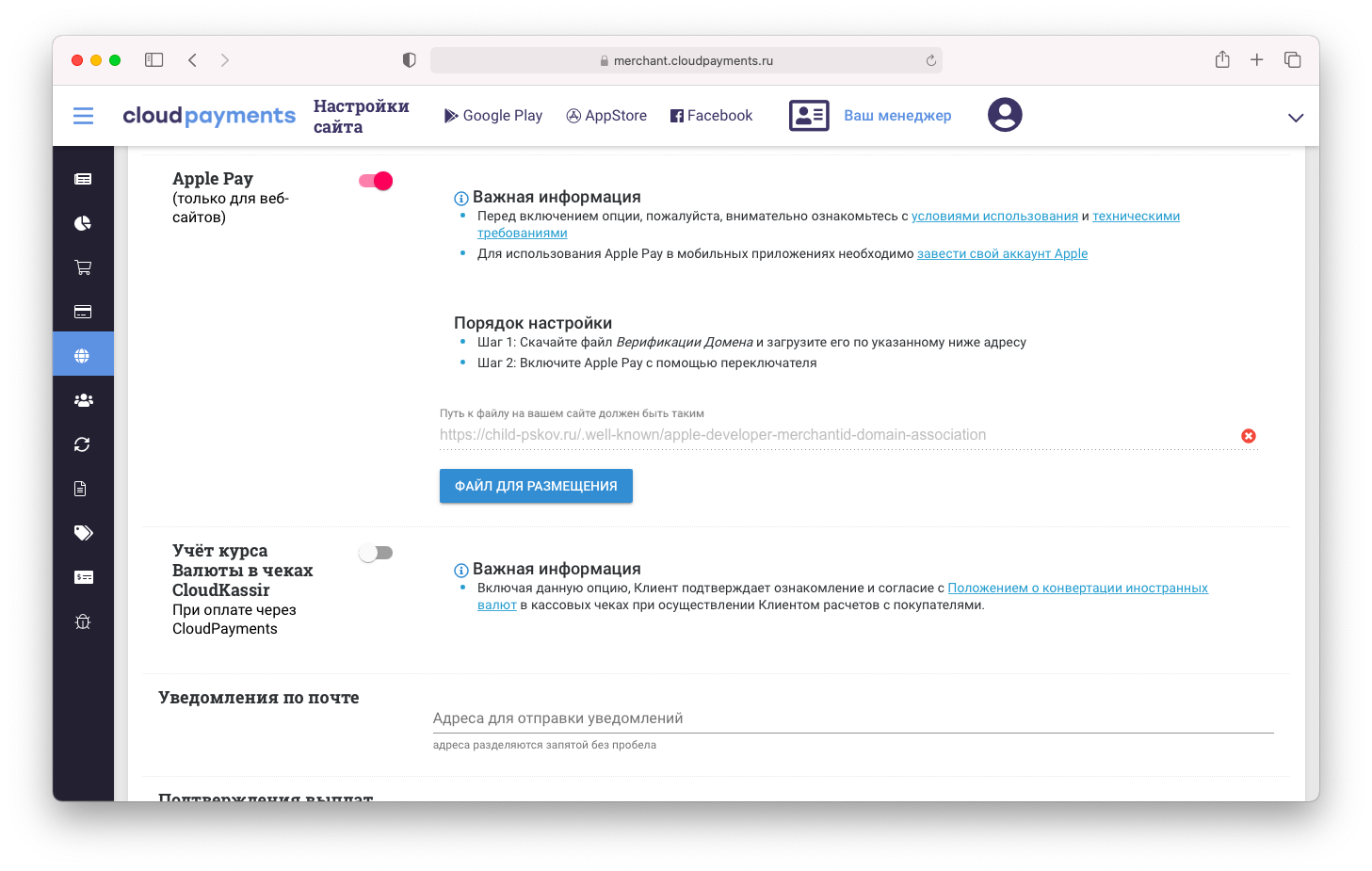Click the Адреса для отправки уведомлений field

853,718
